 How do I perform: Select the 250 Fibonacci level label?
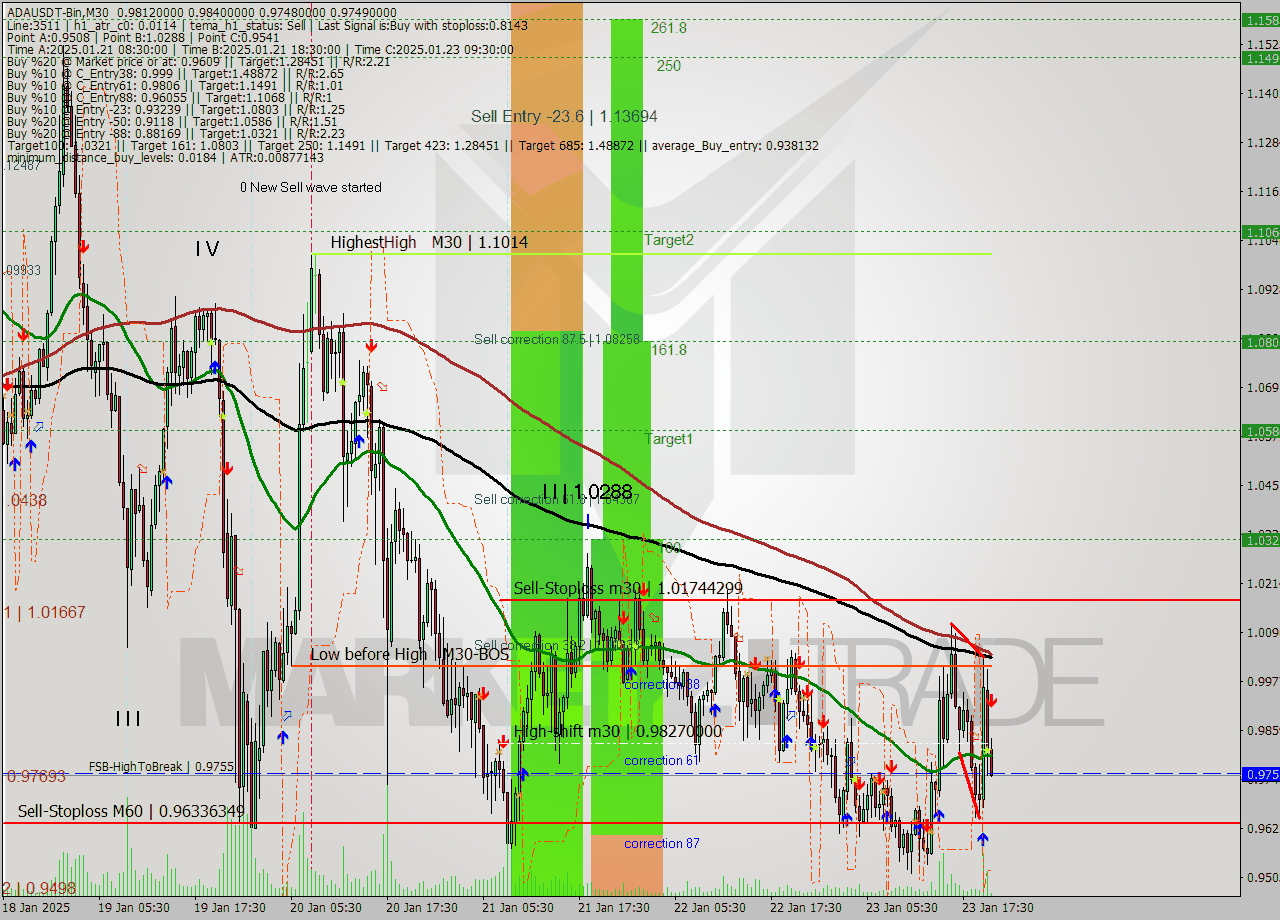click(669, 65)
